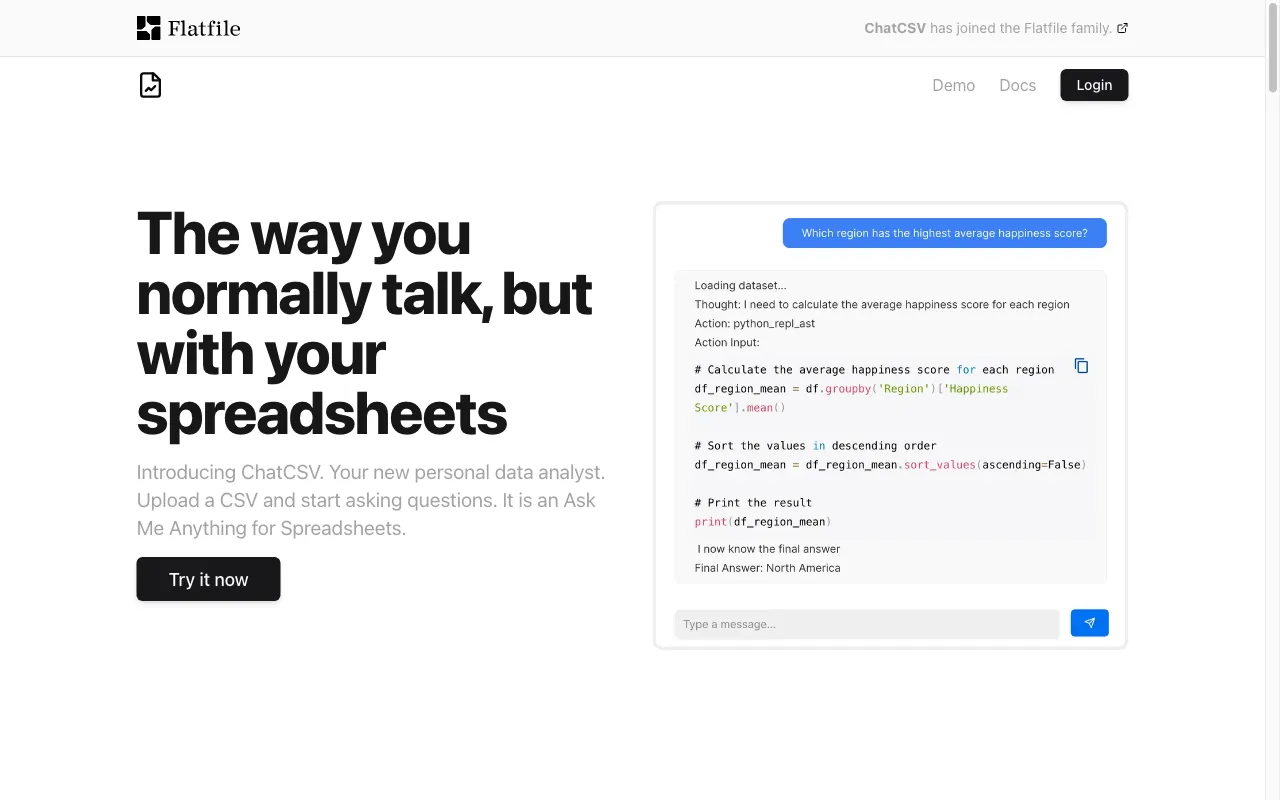Click the 'Thought: I need to calculate' line
The image size is (1280, 800).
click(x=882, y=305)
